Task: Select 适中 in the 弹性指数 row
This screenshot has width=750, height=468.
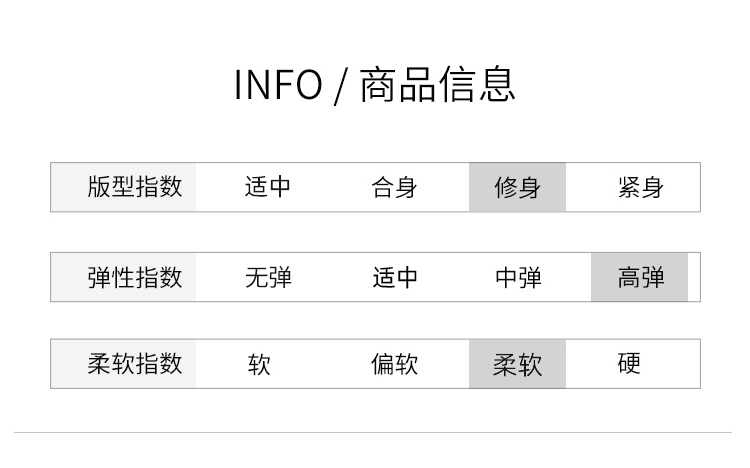Action: click(x=394, y=277)
